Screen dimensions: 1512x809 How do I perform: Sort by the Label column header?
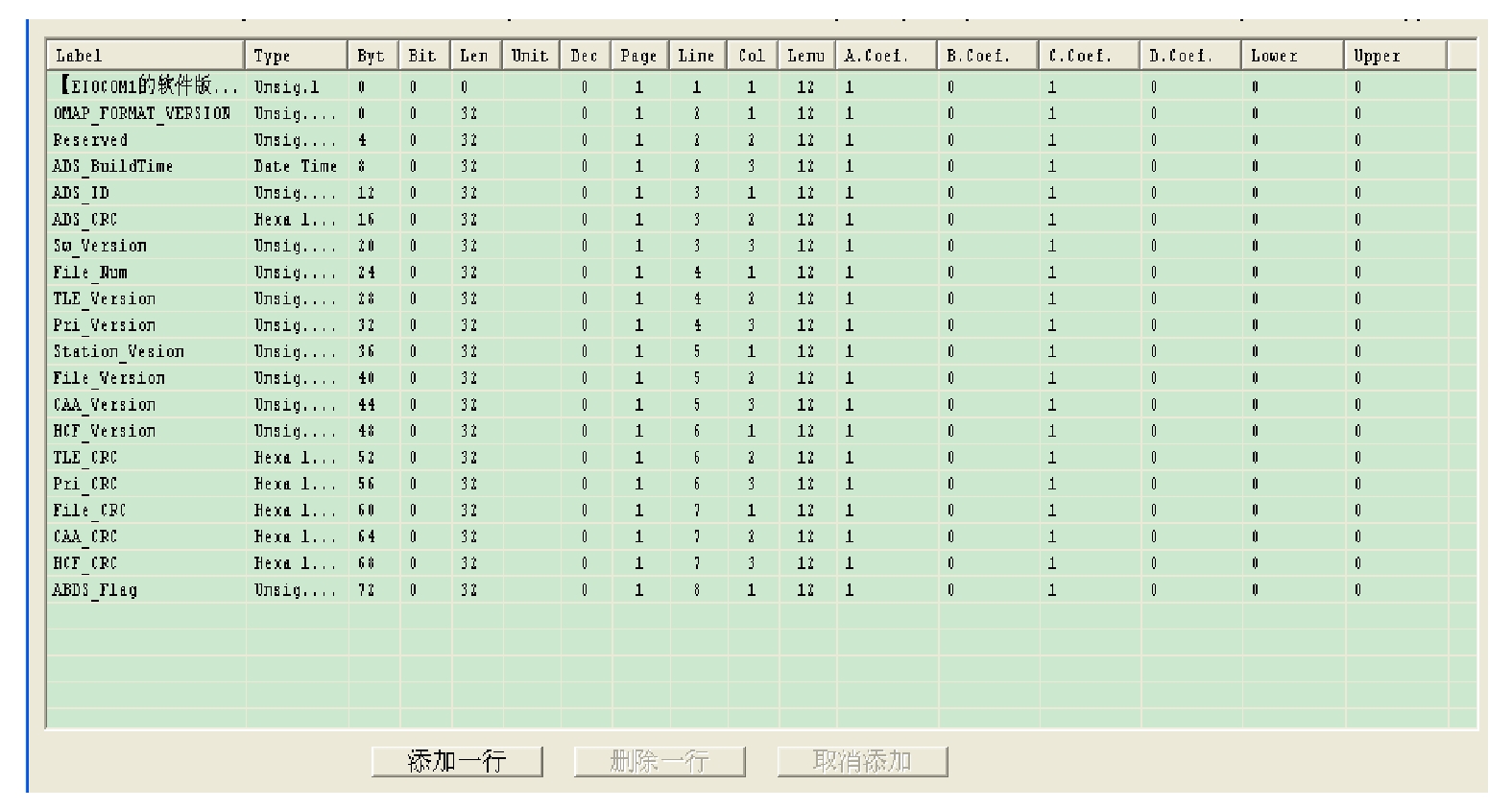coord(146,56)
